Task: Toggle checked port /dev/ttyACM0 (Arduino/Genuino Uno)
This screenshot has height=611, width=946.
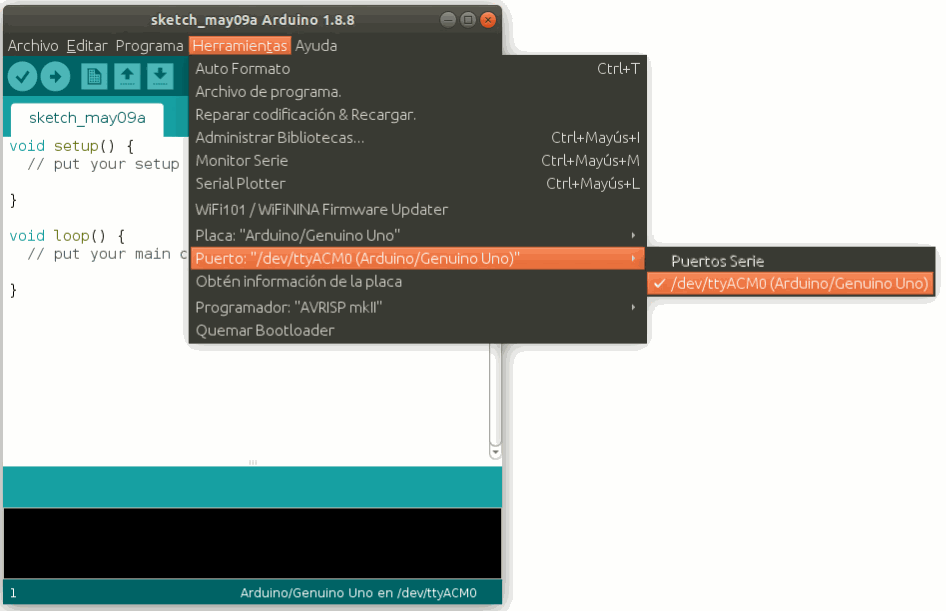Action: click(x=790, y=283)
